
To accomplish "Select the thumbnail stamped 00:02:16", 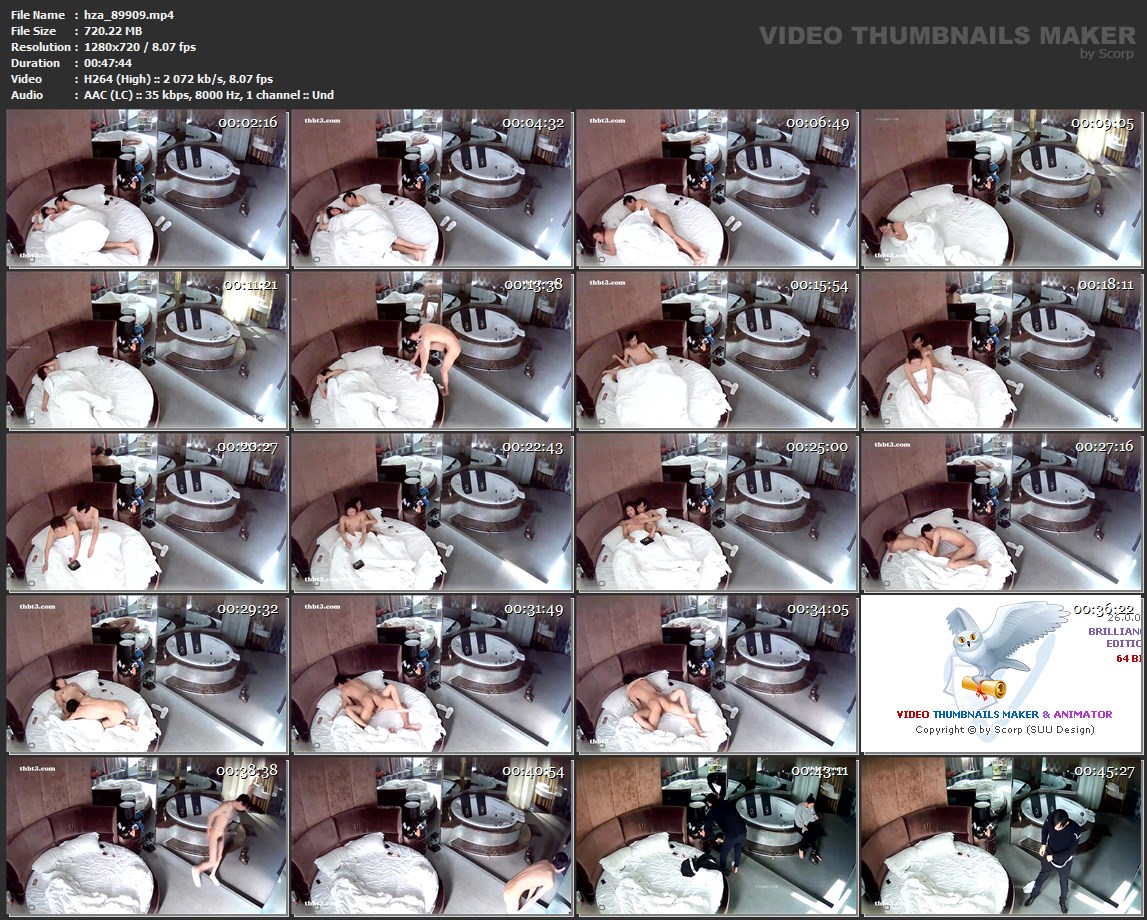I will pyautogui.click(x=147, y=189).
